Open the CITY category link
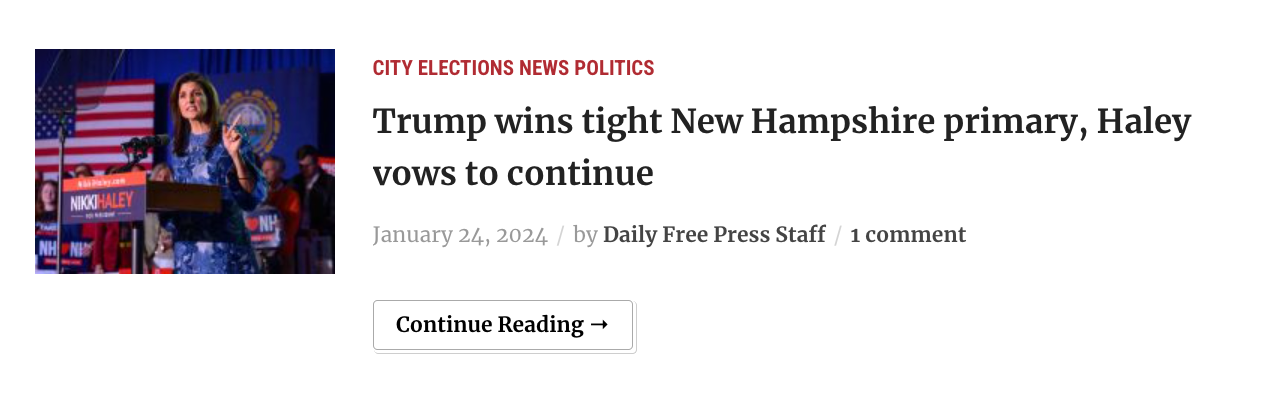The image size is (1280, 402). pyautogui.click(x=392, y=68)
